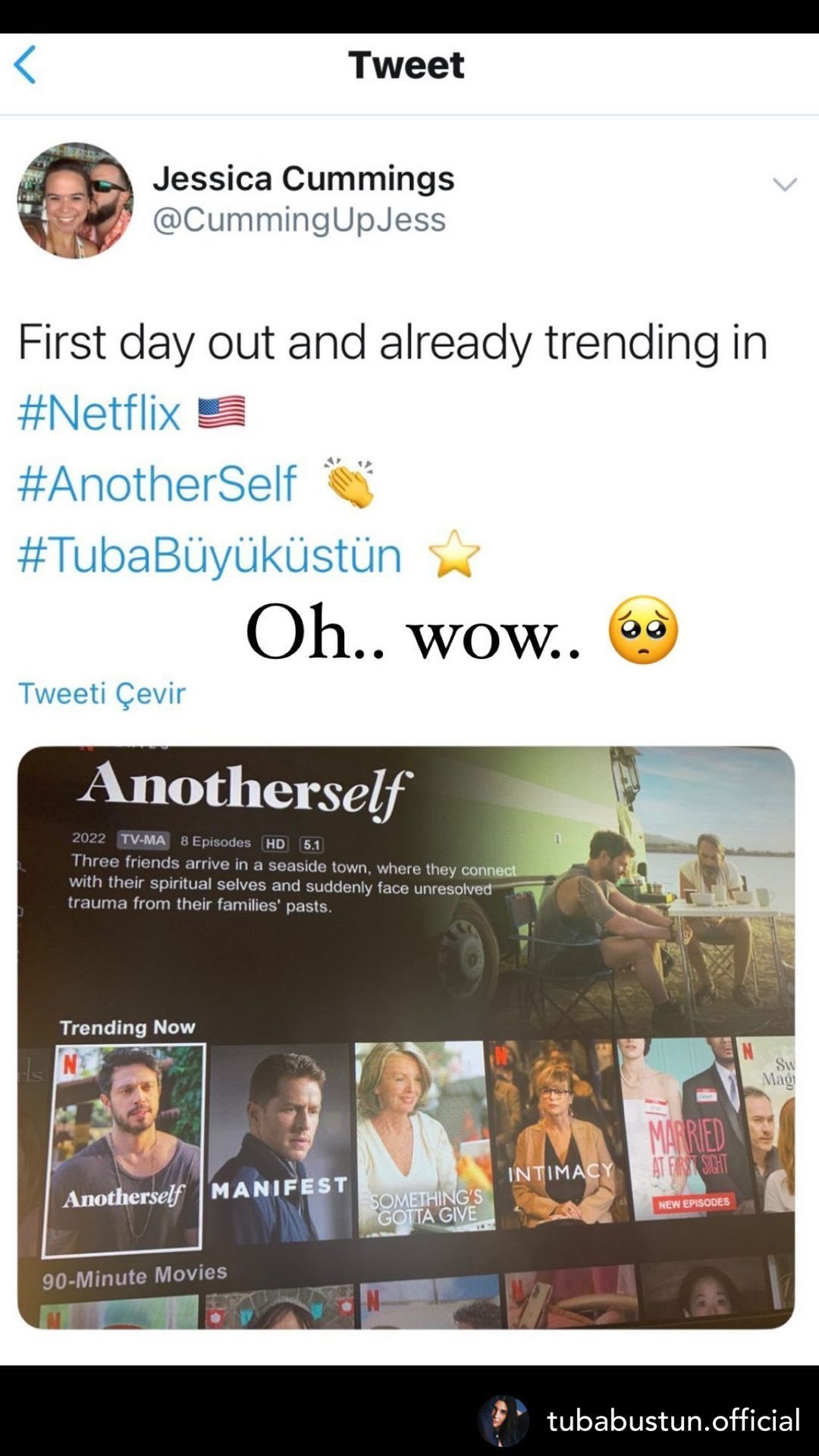819x1456 pixels.
Task: Tap the Married at First Sight poster
Action: pyautogui.click(x=685, y=1130)
